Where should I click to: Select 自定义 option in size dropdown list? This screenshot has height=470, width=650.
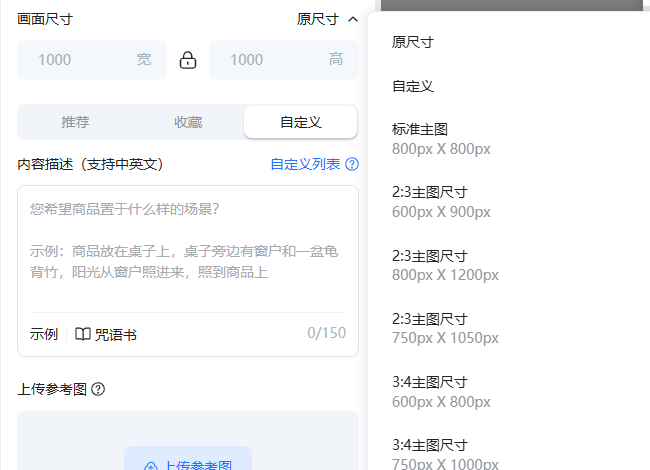pos(413,86)
